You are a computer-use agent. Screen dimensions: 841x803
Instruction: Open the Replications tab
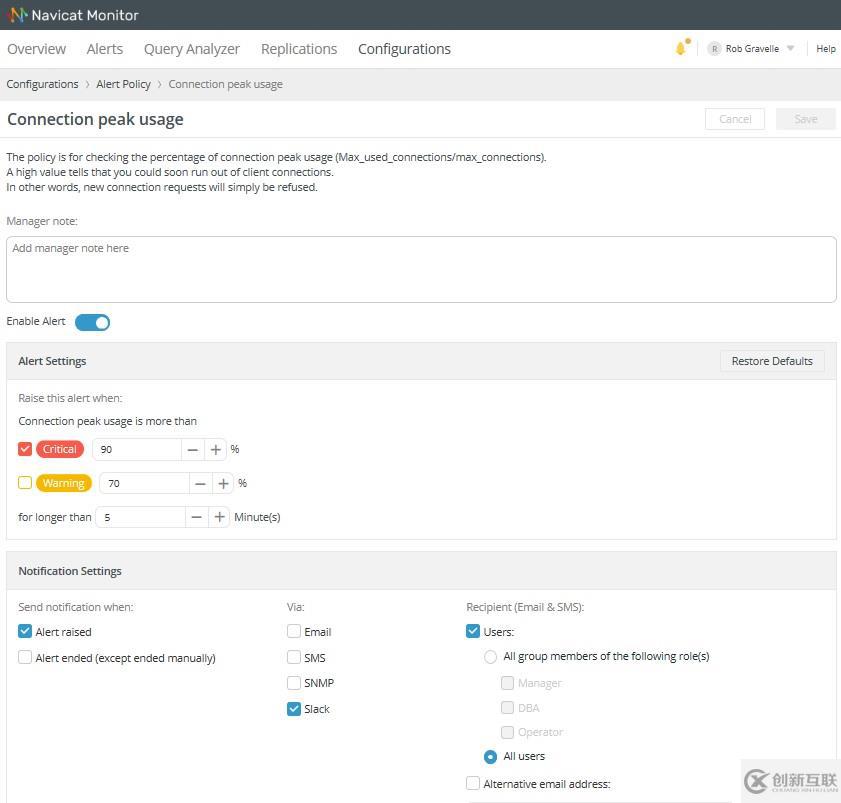tap(299, 49)
